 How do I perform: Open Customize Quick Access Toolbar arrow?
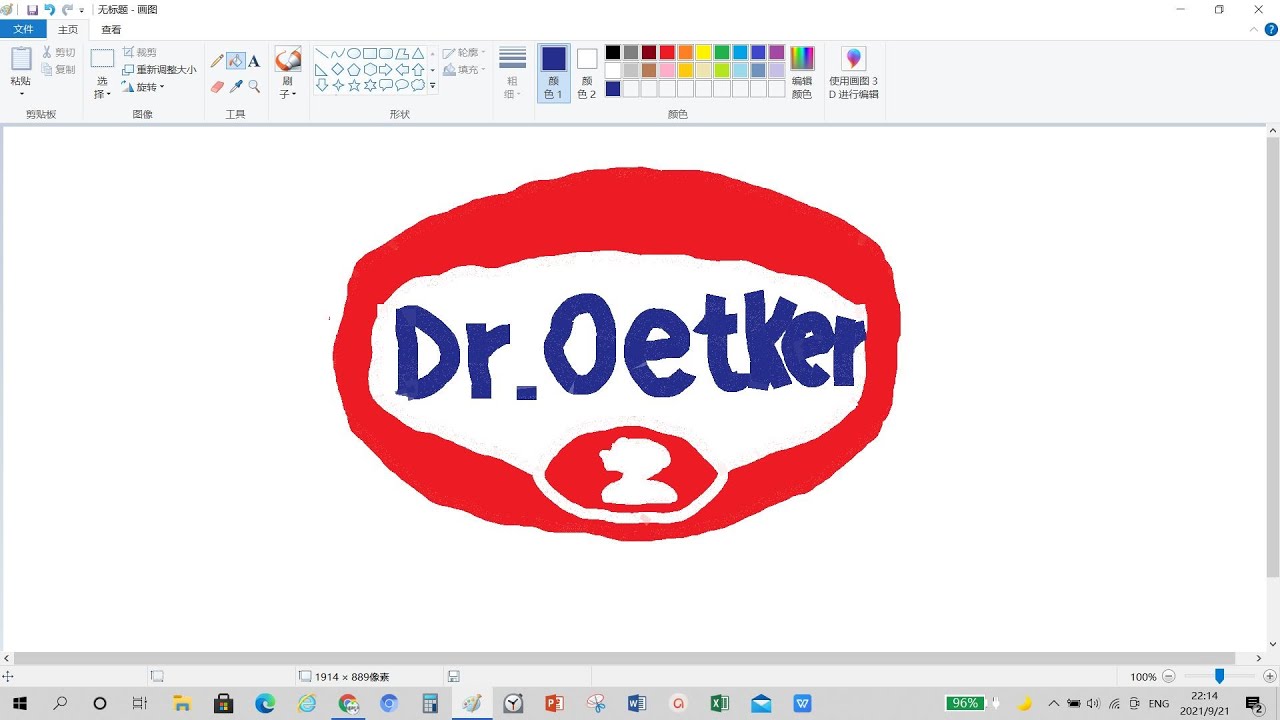[x=82, y=10]
